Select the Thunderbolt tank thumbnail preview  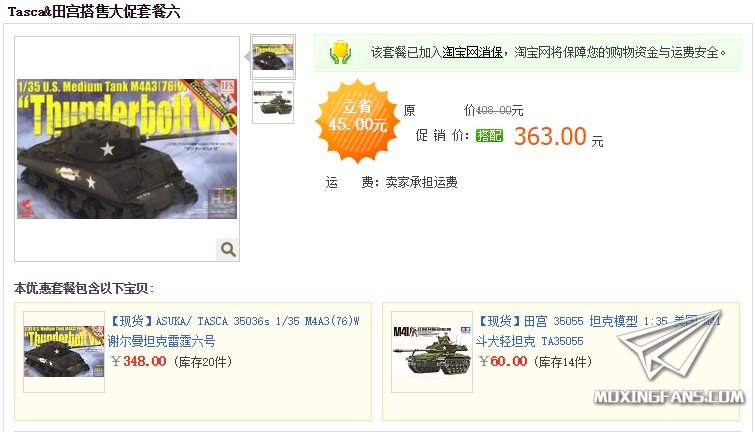[x=273, y=57]
